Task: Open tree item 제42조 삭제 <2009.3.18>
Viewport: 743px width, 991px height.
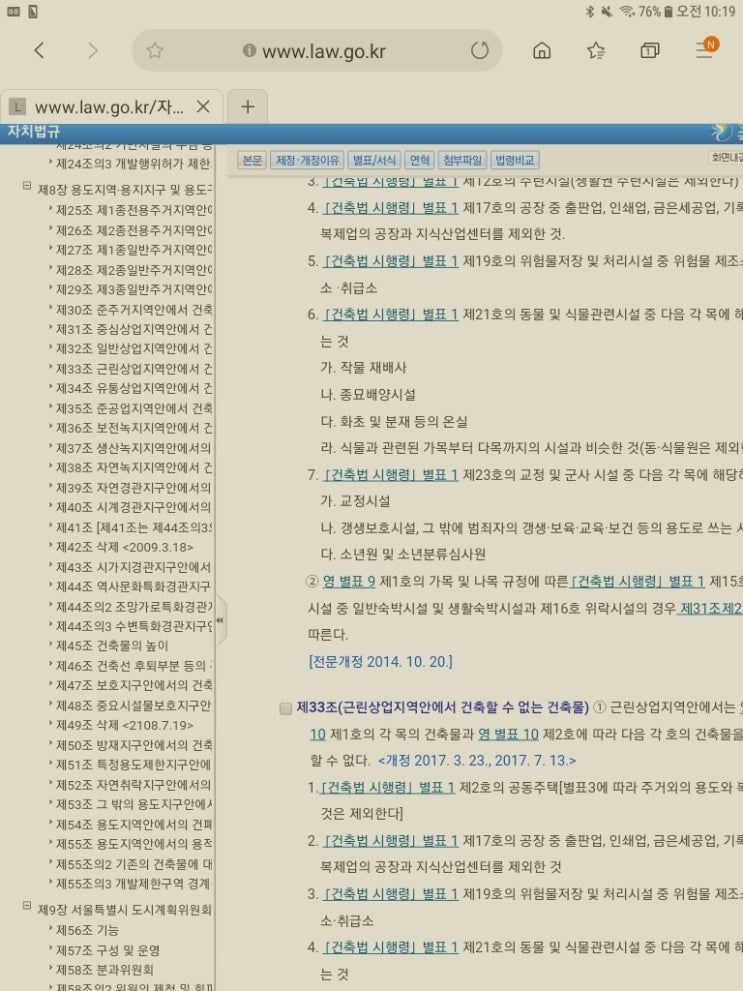Action: point(124,547)
